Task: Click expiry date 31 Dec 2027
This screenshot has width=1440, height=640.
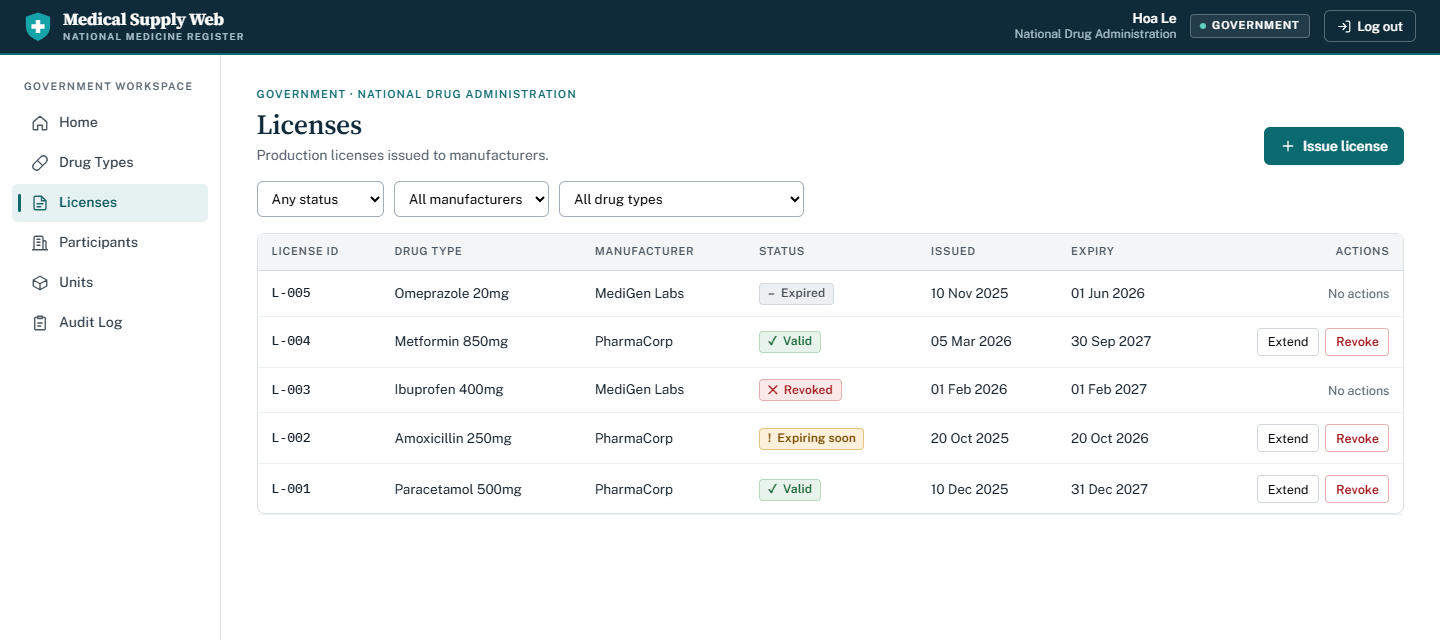Action: pyautogui.click(x=1109, y=489)
